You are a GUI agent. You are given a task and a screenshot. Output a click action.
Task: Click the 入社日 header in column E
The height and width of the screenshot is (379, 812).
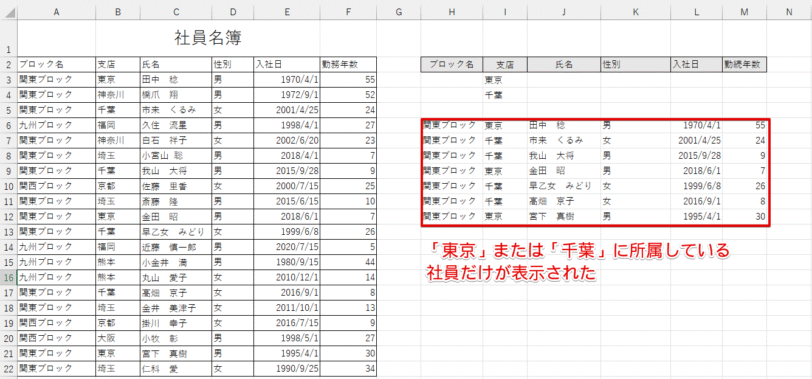tap(286, 65)
